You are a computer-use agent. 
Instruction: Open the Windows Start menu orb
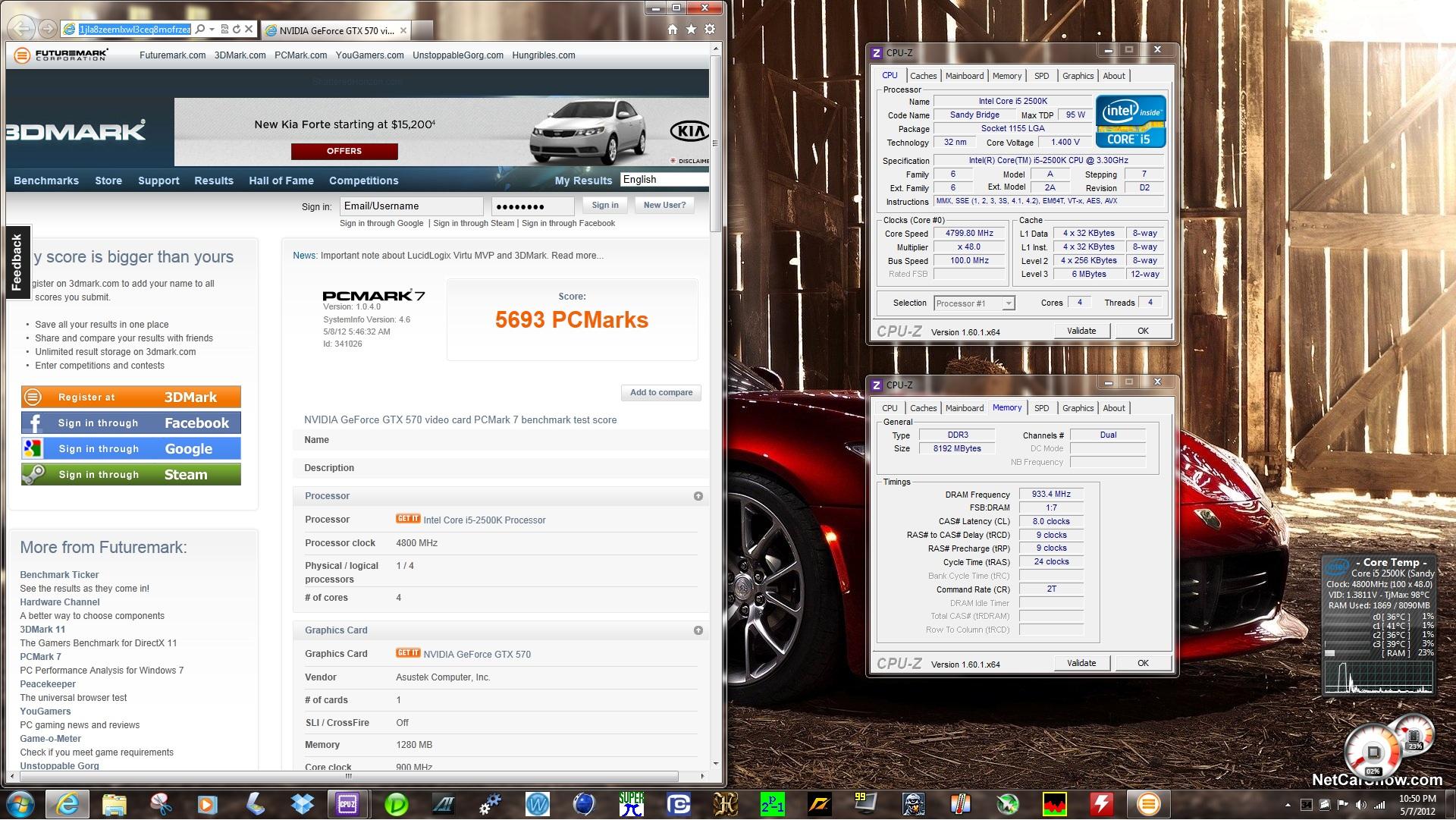point(20,803)
